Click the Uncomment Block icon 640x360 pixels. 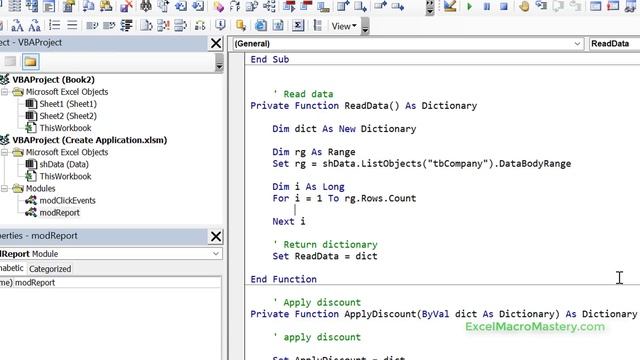[109, 26]
